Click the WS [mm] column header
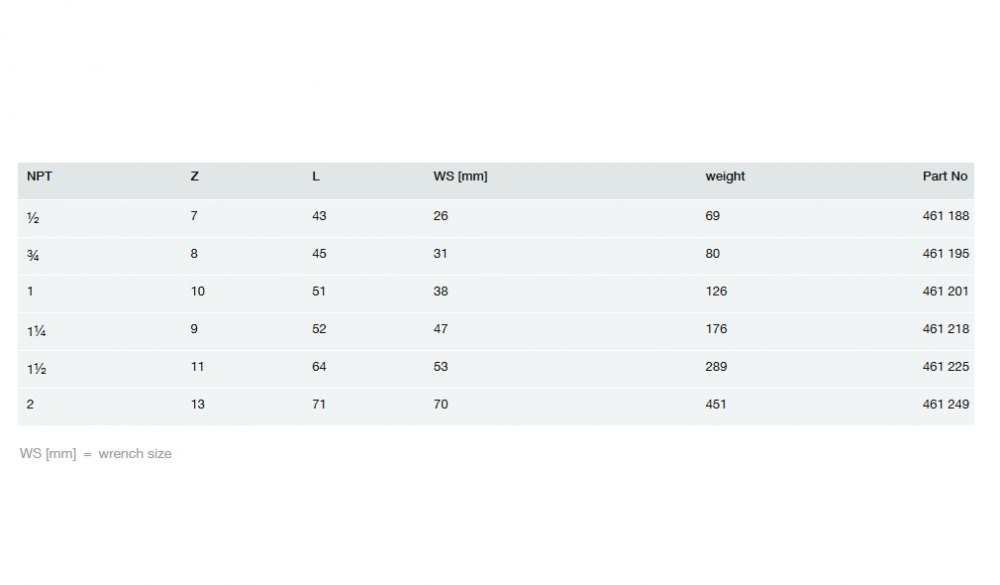The width and height of the screenshot is (1000, 585). coord(460,177)
